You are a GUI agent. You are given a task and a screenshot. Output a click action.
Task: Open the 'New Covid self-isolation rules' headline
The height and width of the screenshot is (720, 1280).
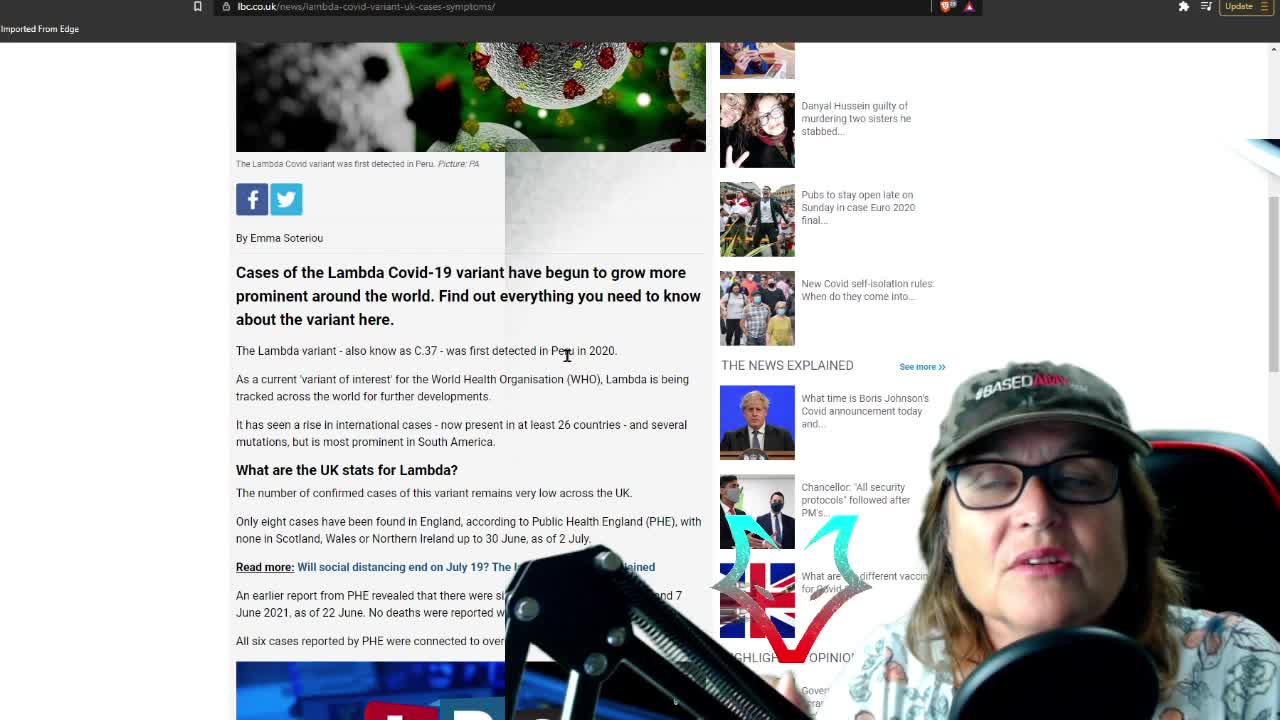point(867,290)
